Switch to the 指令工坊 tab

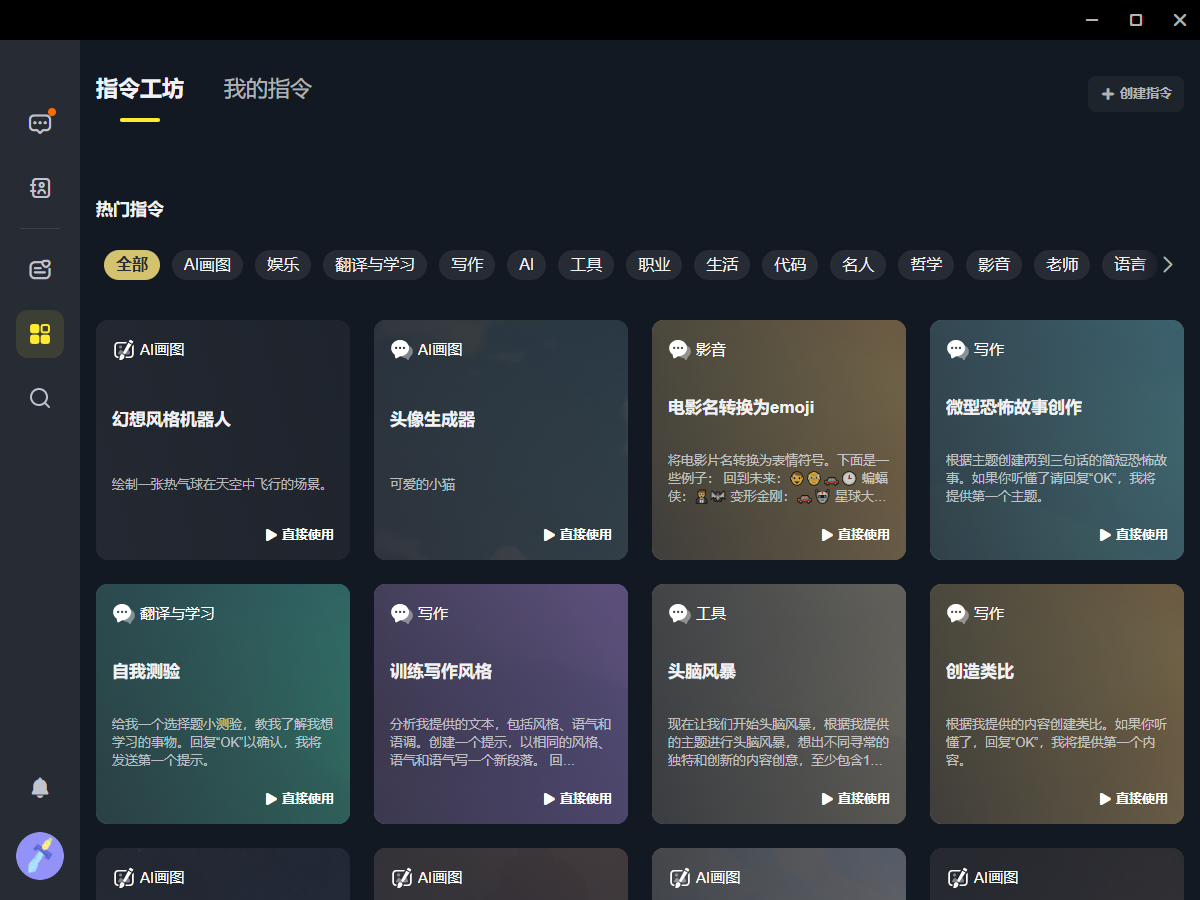tap(140, 89)
